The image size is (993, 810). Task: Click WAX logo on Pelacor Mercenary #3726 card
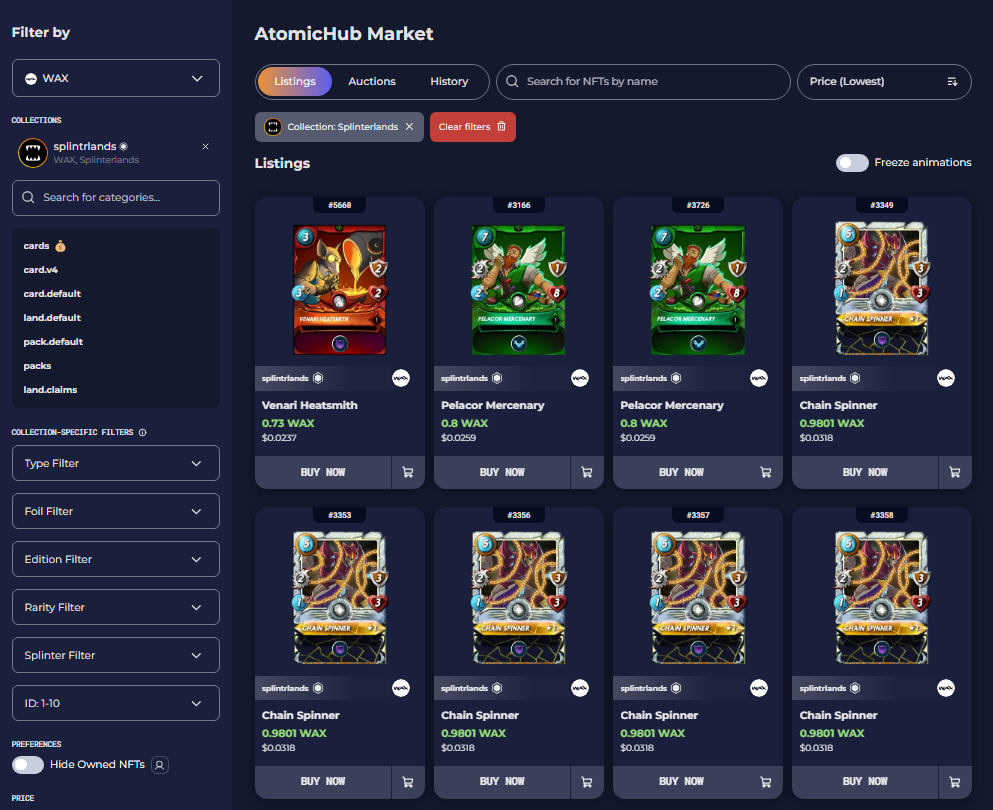pyautogui.click(x=759, y=378)
